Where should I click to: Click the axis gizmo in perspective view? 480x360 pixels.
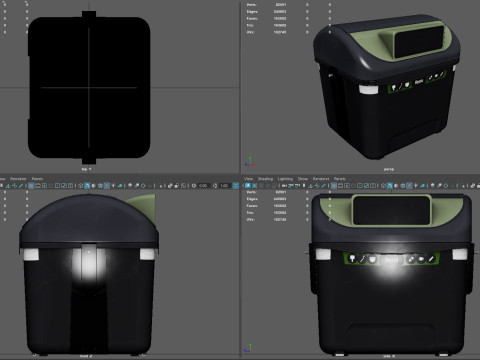point(250,162)
